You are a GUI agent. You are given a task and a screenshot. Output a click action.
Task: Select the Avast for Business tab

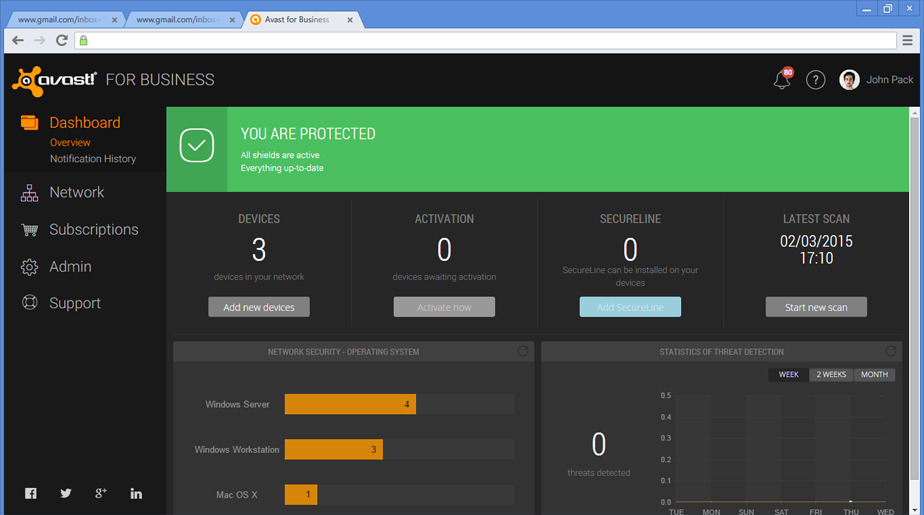click(x=301, y=19)
